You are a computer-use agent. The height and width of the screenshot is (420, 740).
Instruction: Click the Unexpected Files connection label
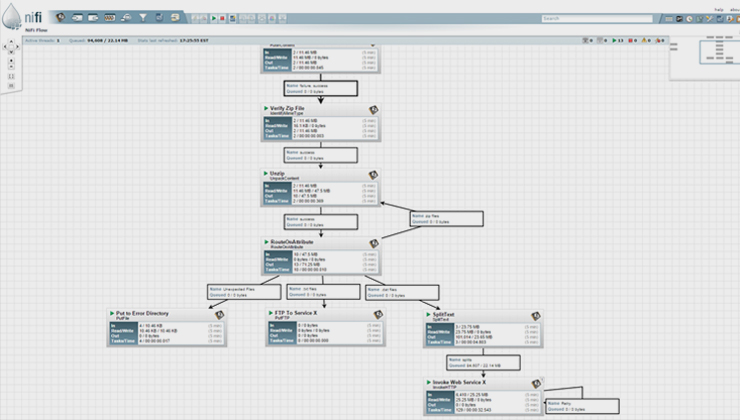(244, 292)
